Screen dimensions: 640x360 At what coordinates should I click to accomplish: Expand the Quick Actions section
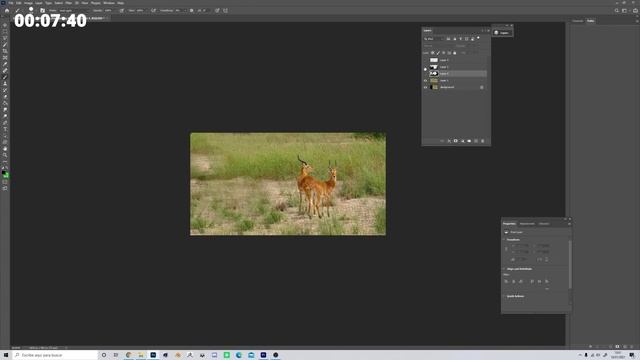tap(504, 296)
